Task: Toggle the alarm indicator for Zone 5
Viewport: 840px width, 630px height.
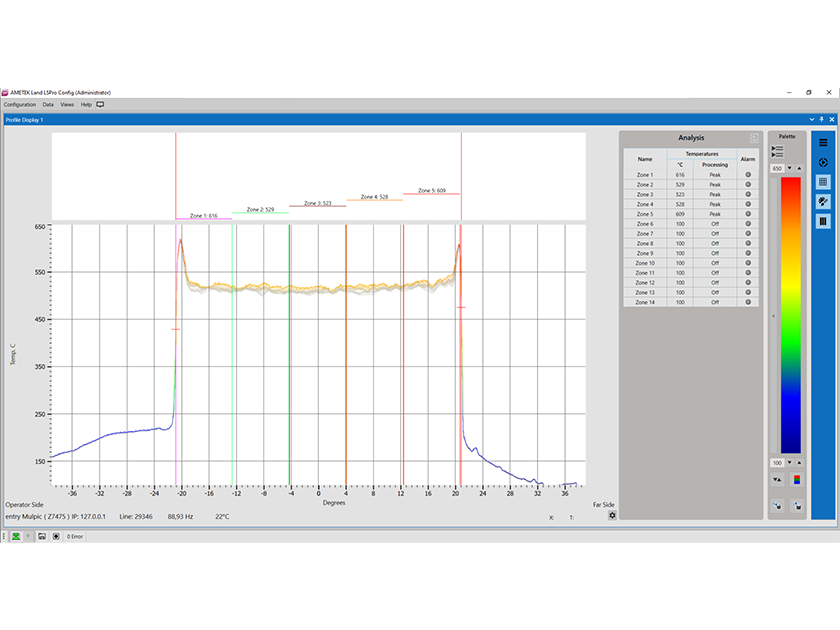Action: click(x=749, y=213)
